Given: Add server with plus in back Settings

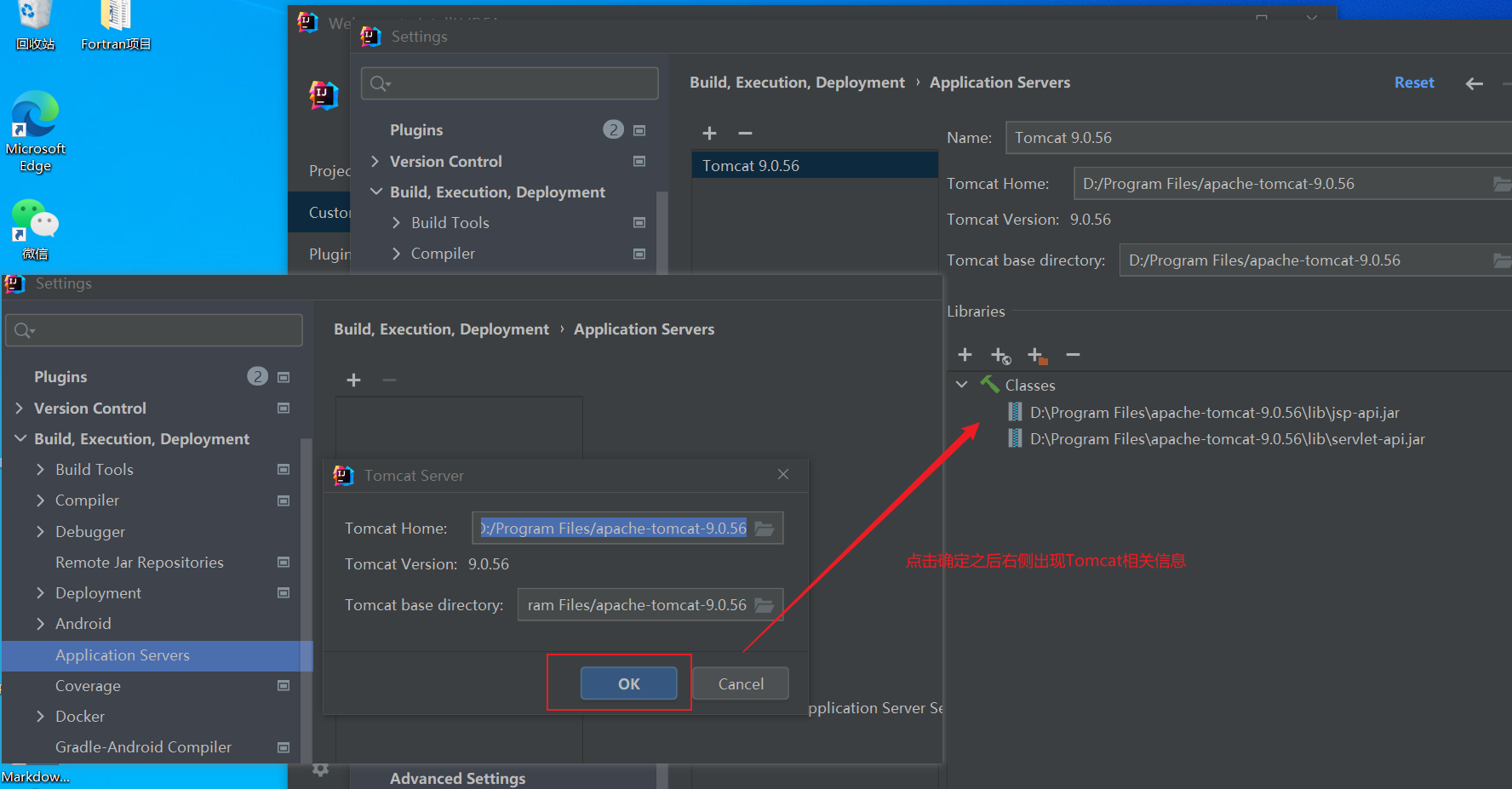Looking at the screenshot, I should click(x=709, y=133).
